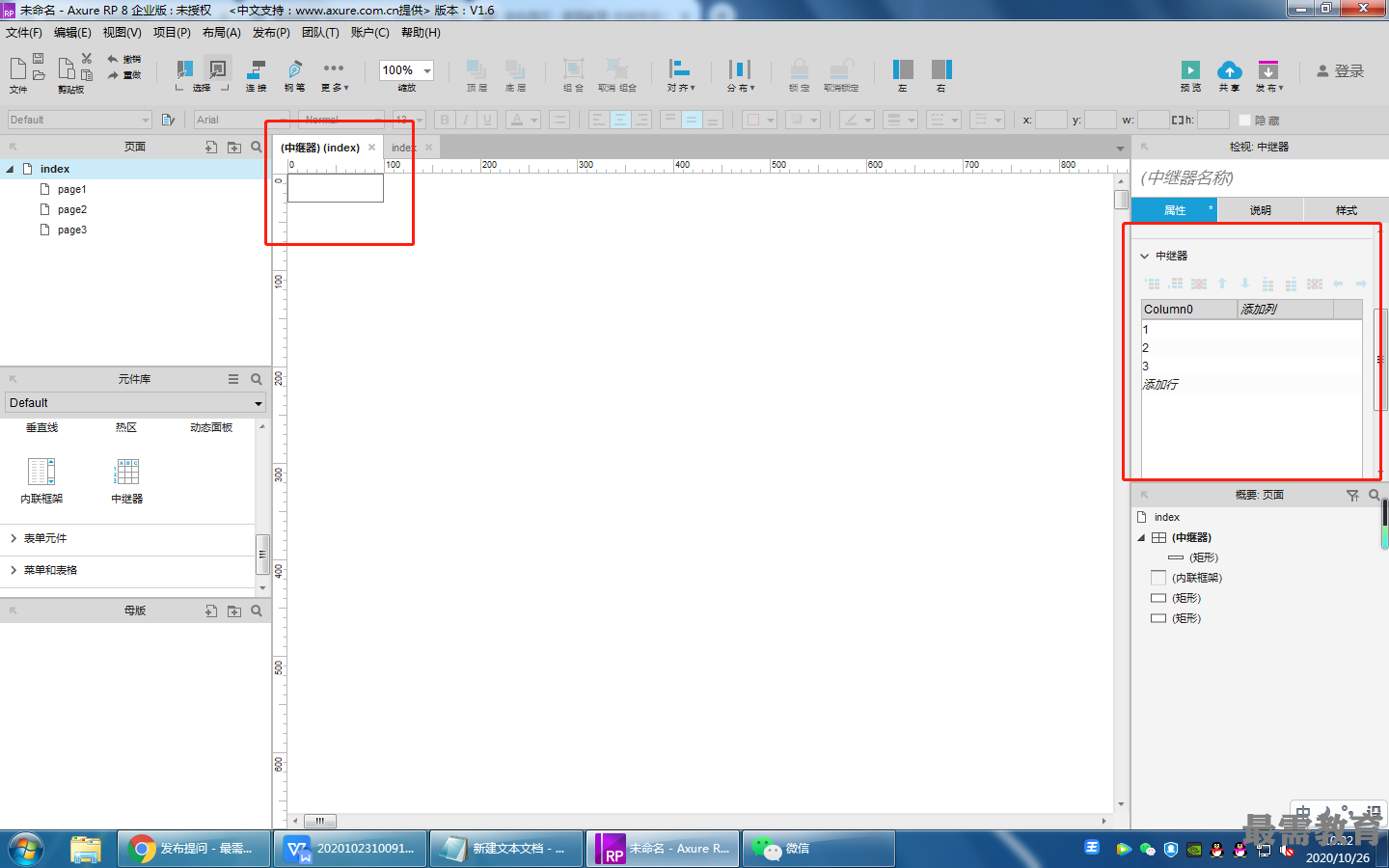Toggle the right (右) panel layout button
This screenshot has width=1389, height=868.
click(941, 69)
